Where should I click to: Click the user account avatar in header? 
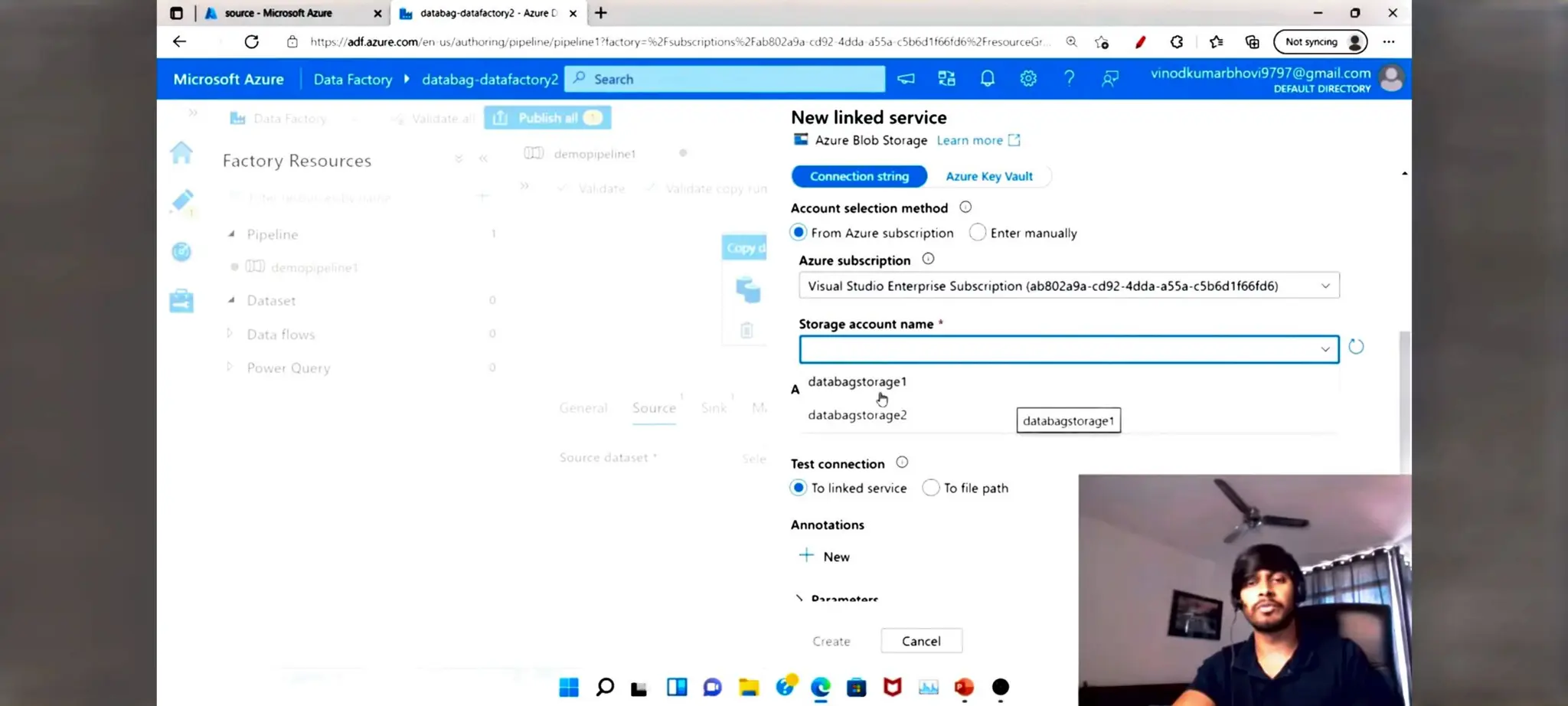coord(1391,79)
